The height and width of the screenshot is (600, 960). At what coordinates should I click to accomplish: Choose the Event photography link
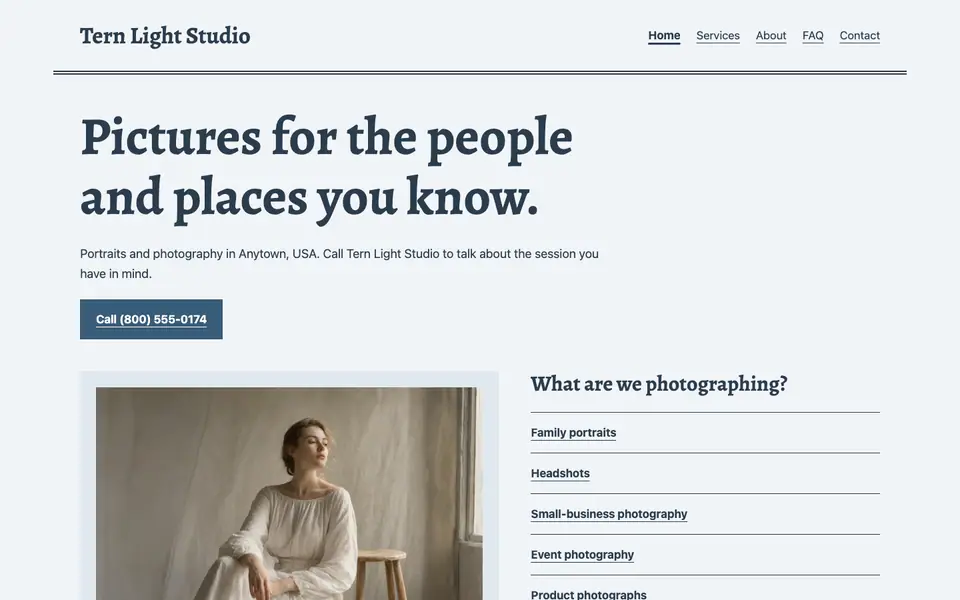pyautogui.click(x=582, y=555)
